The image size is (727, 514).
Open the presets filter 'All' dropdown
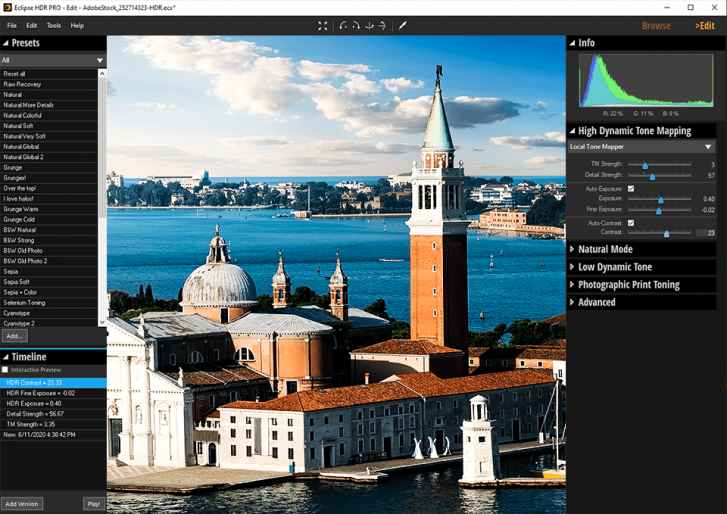point(53,60)
